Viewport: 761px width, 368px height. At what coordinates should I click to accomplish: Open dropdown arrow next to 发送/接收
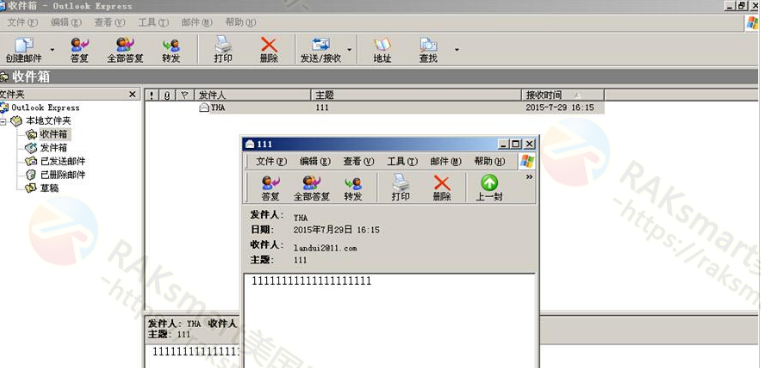point(349,50)
